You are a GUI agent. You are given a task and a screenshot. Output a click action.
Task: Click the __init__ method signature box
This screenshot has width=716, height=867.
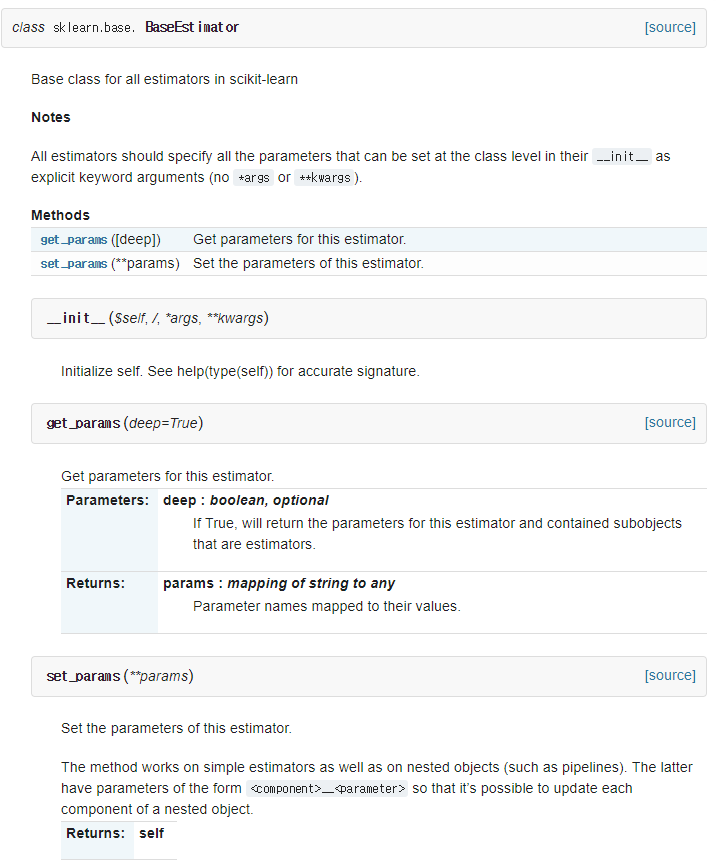click(369, 318)
